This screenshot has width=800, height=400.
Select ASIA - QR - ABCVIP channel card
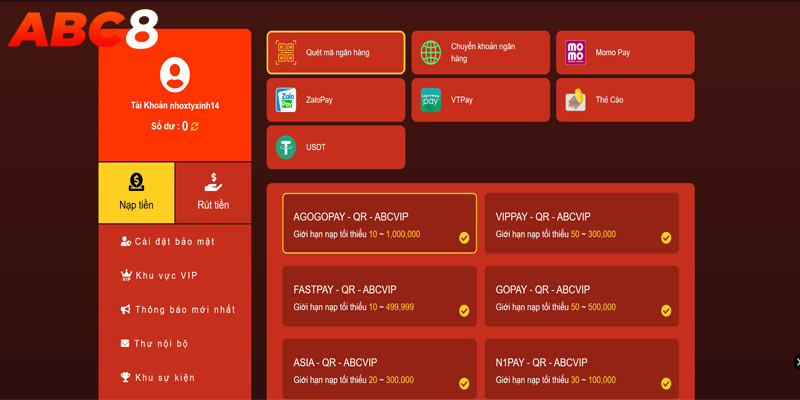[x=380, y=369]
